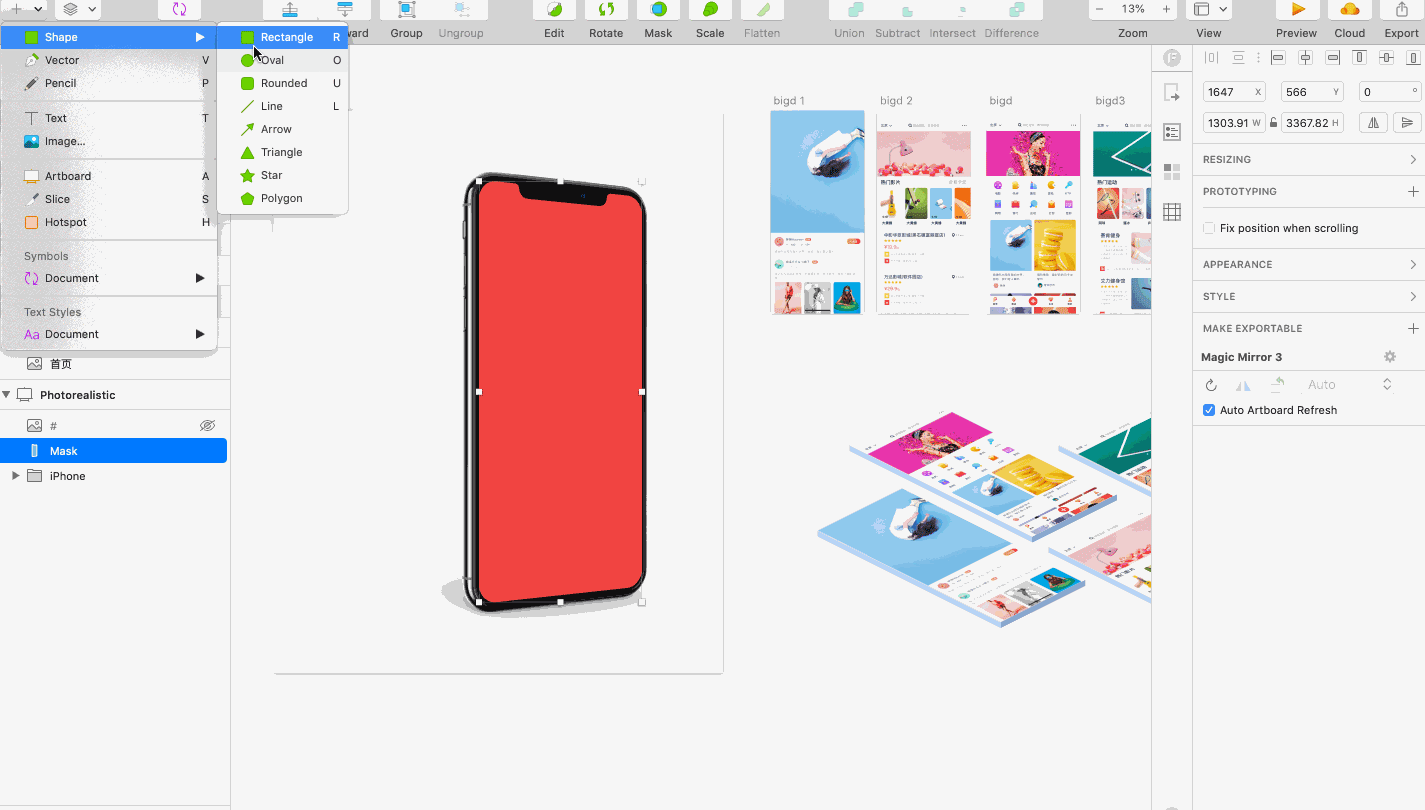
Task: Click the Mask tool icon
Action: pos(658,10)
